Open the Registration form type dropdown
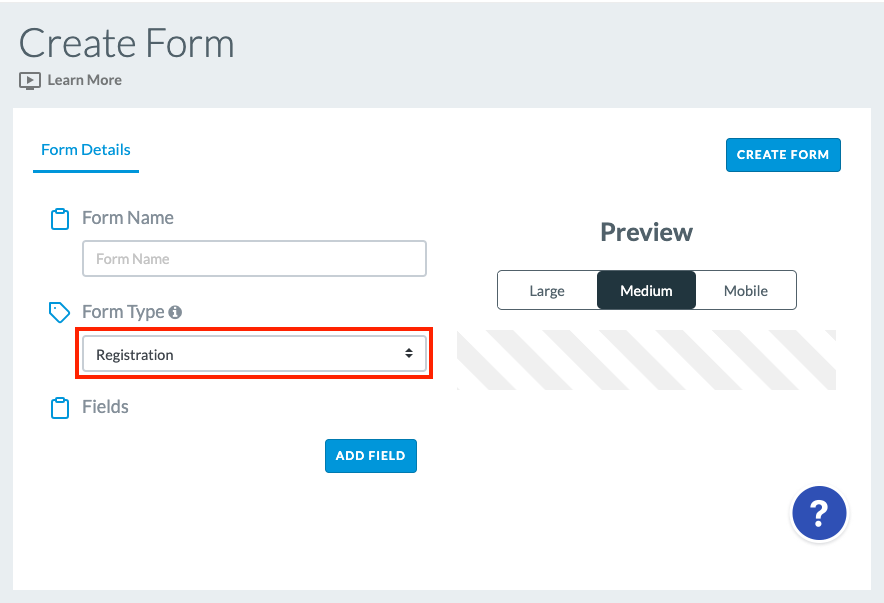Screen dimensions: 884x603 tap(254, 354)
